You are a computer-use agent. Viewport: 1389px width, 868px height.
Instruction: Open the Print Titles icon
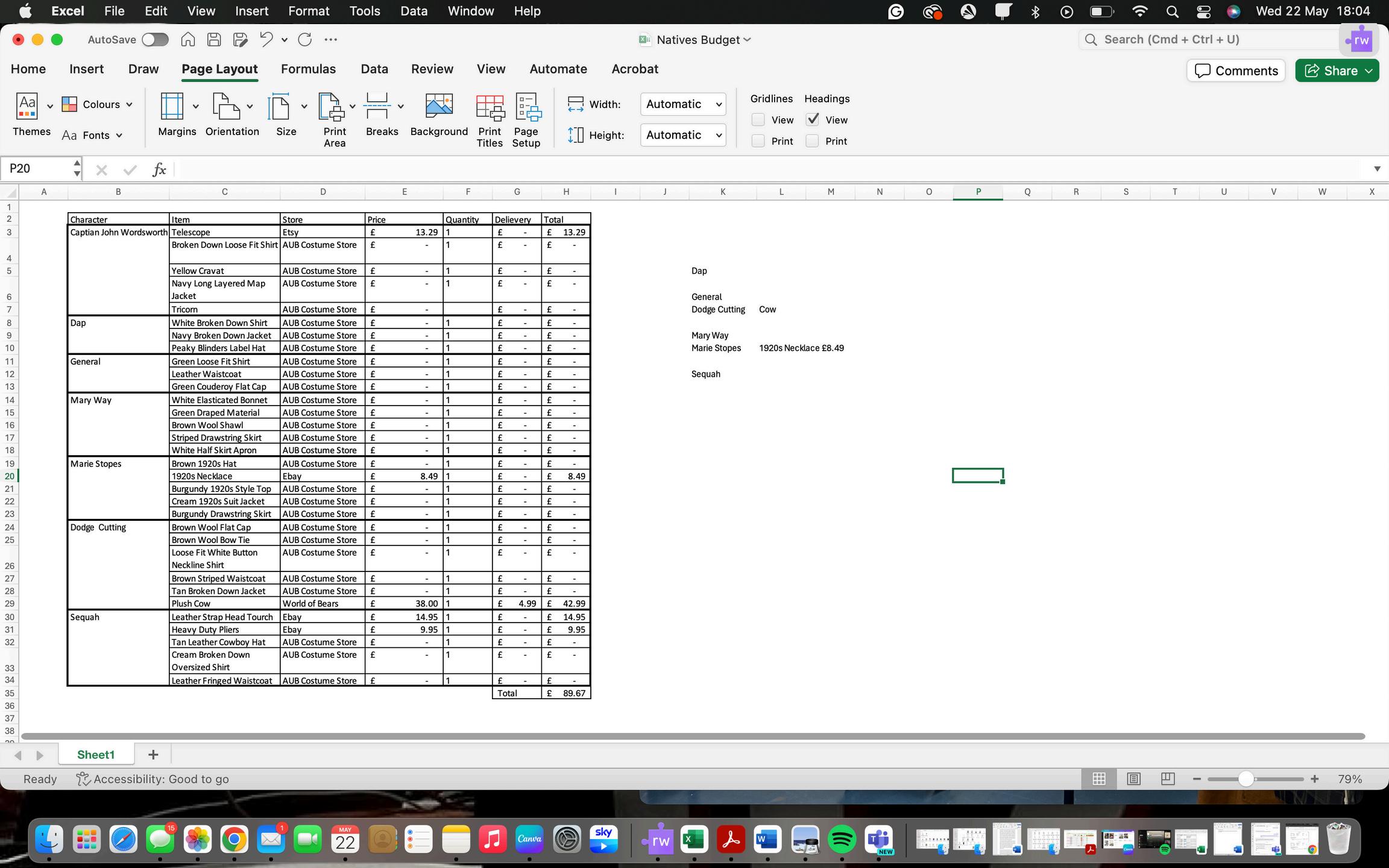(490, 108)
